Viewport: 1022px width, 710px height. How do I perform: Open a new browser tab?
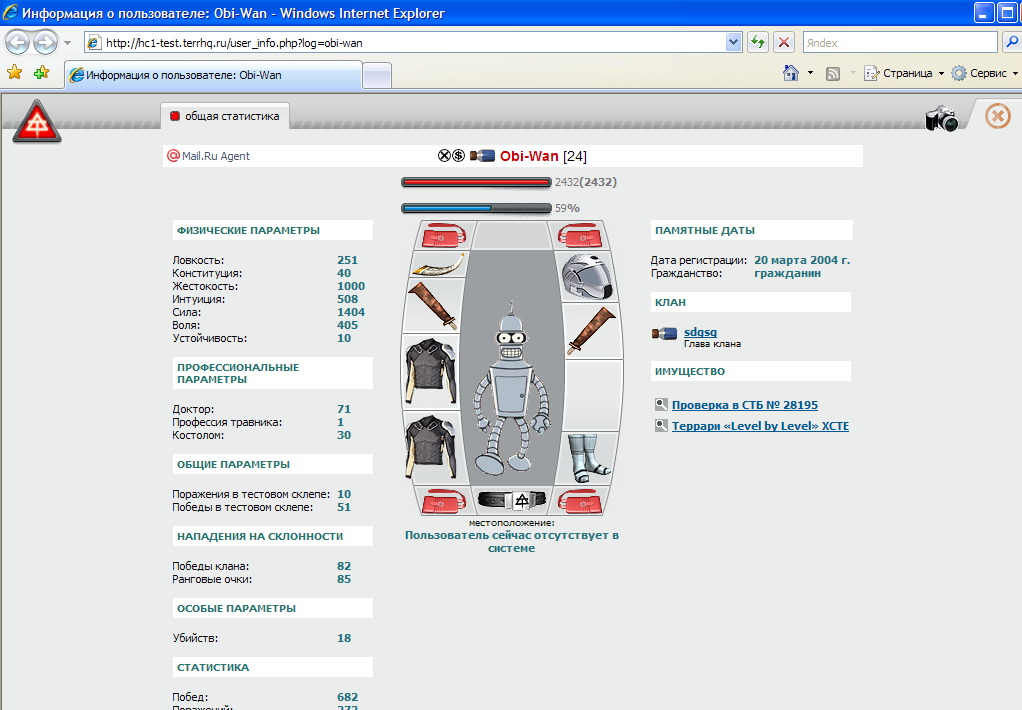pyautogui.click(x=377, y=76)
